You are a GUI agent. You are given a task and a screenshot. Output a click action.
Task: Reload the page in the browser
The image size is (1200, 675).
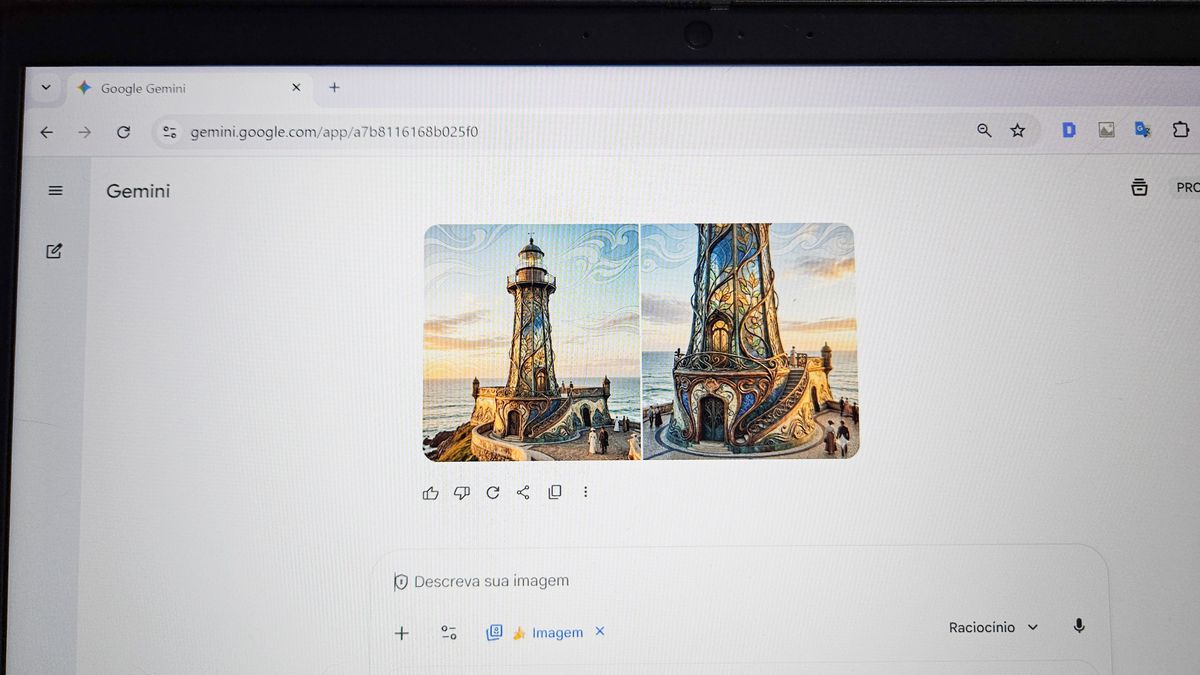tap(123, 131)
